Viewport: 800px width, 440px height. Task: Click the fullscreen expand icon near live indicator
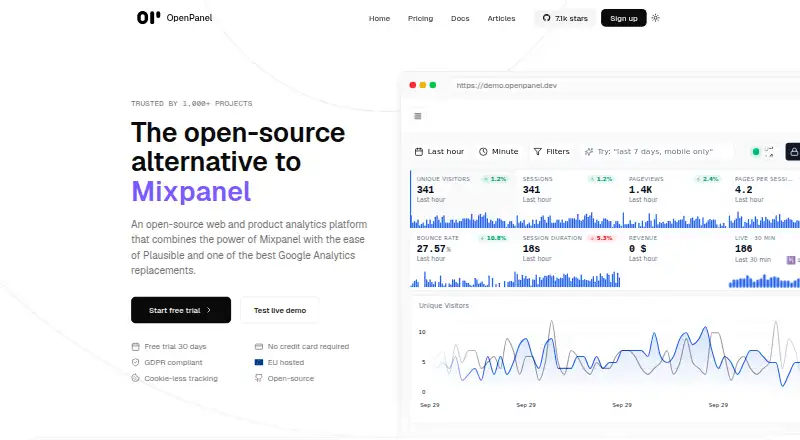pyautogui.click(x=769, y=152)
